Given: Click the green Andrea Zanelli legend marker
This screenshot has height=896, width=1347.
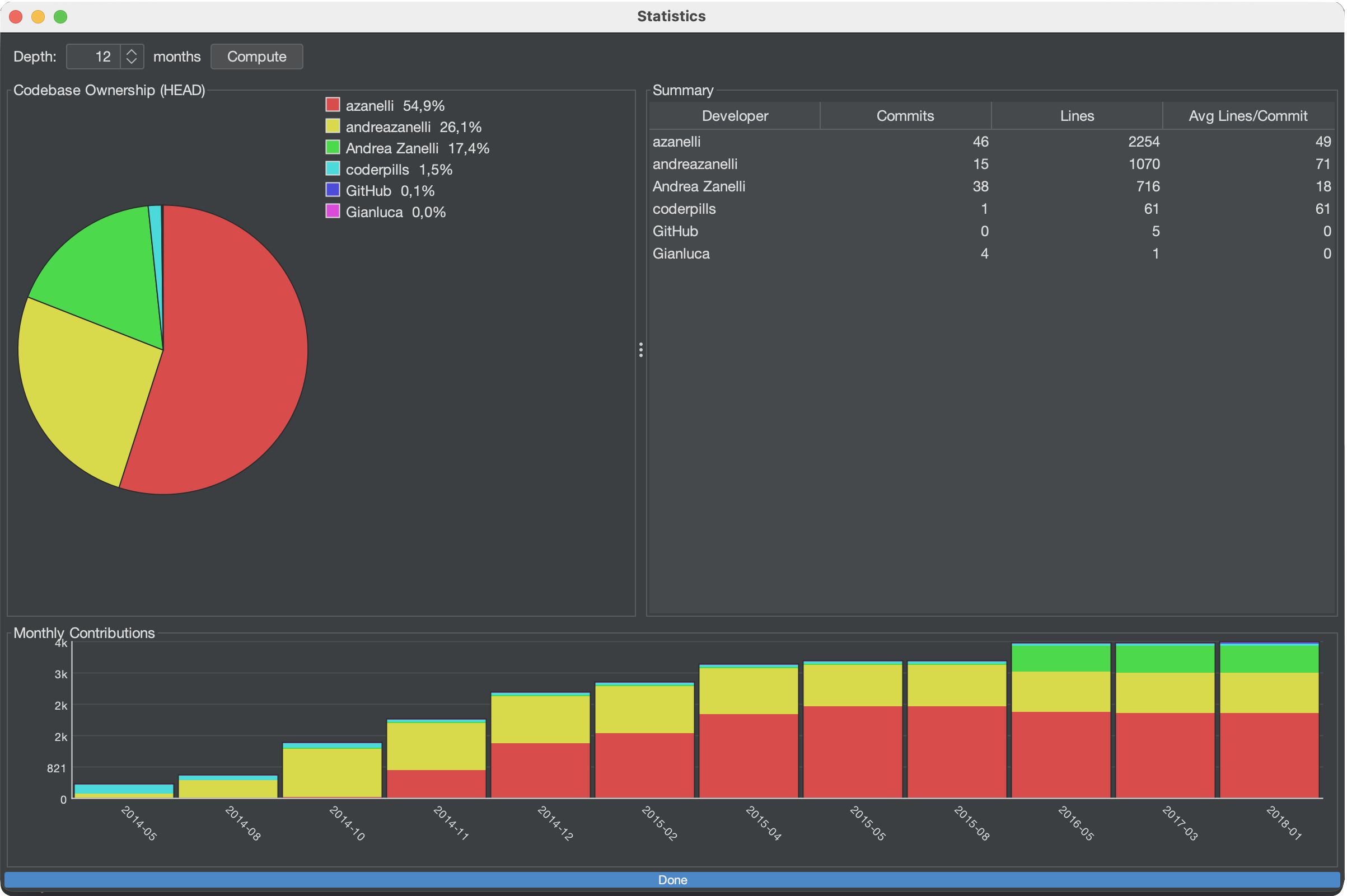Looking at the screenshot, I should 333,147.
